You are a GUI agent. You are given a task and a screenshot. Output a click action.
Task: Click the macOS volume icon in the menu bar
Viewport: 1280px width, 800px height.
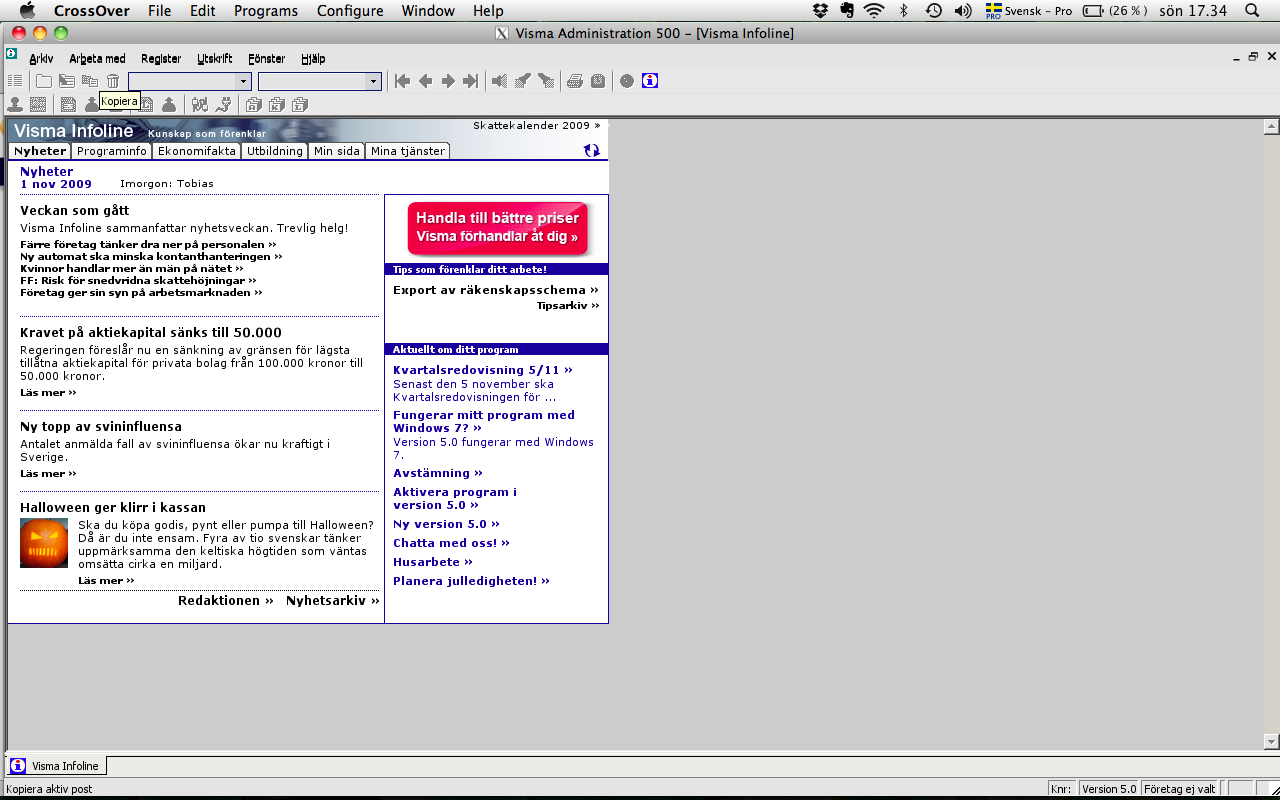pos(961,11)
